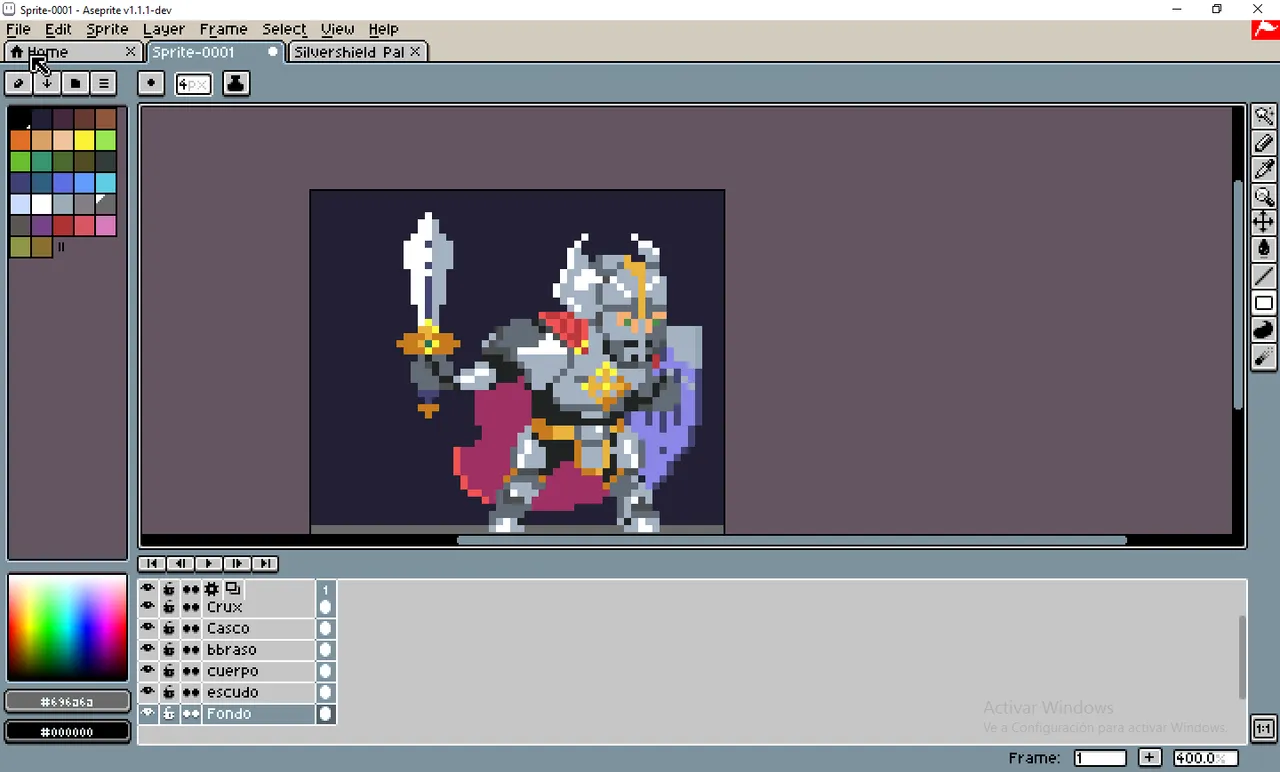Pick the yellow palette swatch
This screenshot has height=772, width=1280.
click(84, 140)
